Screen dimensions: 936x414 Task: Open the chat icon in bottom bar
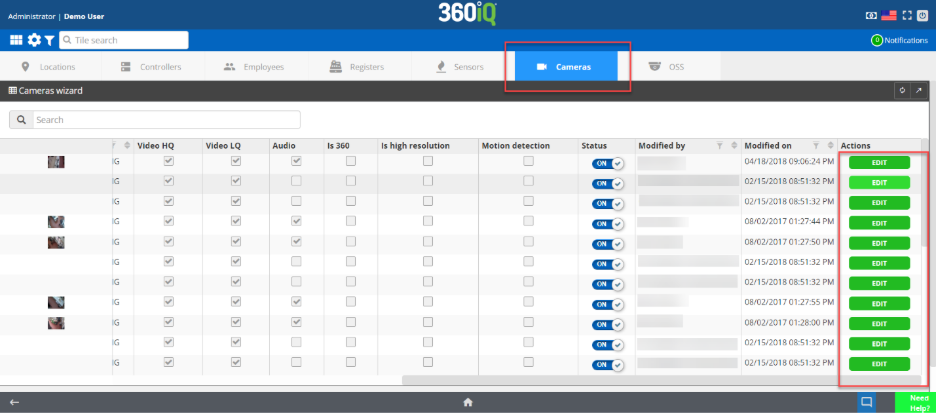tap(867, 402)
